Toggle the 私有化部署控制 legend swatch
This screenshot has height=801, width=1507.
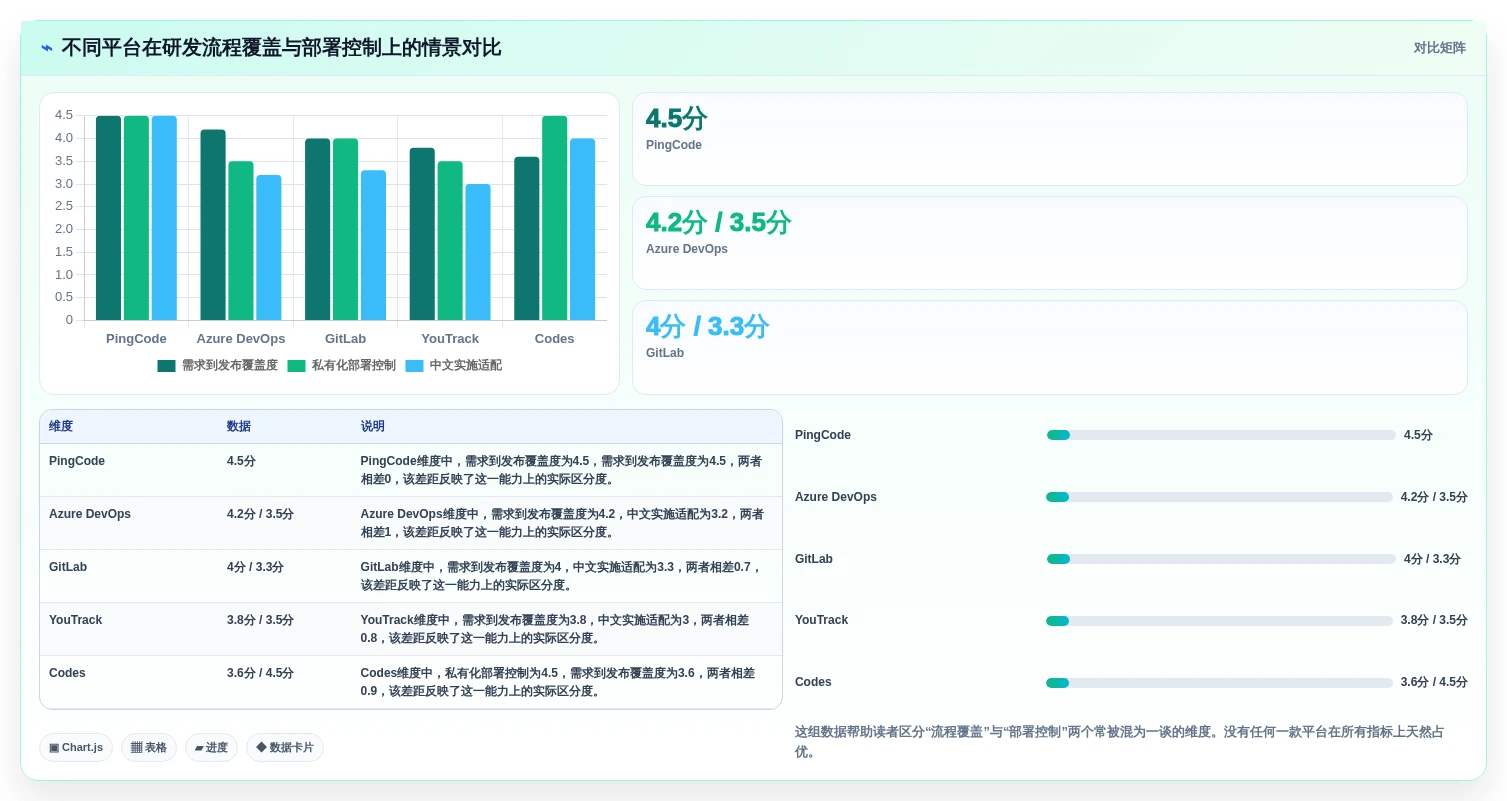point(296,366)
